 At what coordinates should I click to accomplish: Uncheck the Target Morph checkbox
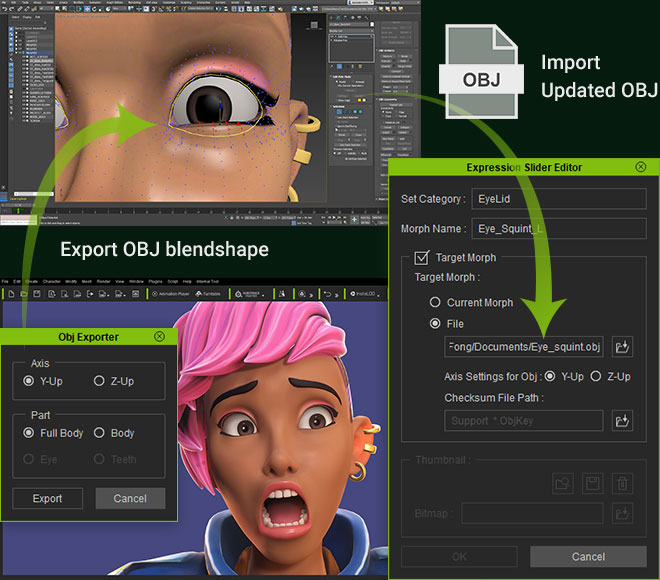click(423, 257)
